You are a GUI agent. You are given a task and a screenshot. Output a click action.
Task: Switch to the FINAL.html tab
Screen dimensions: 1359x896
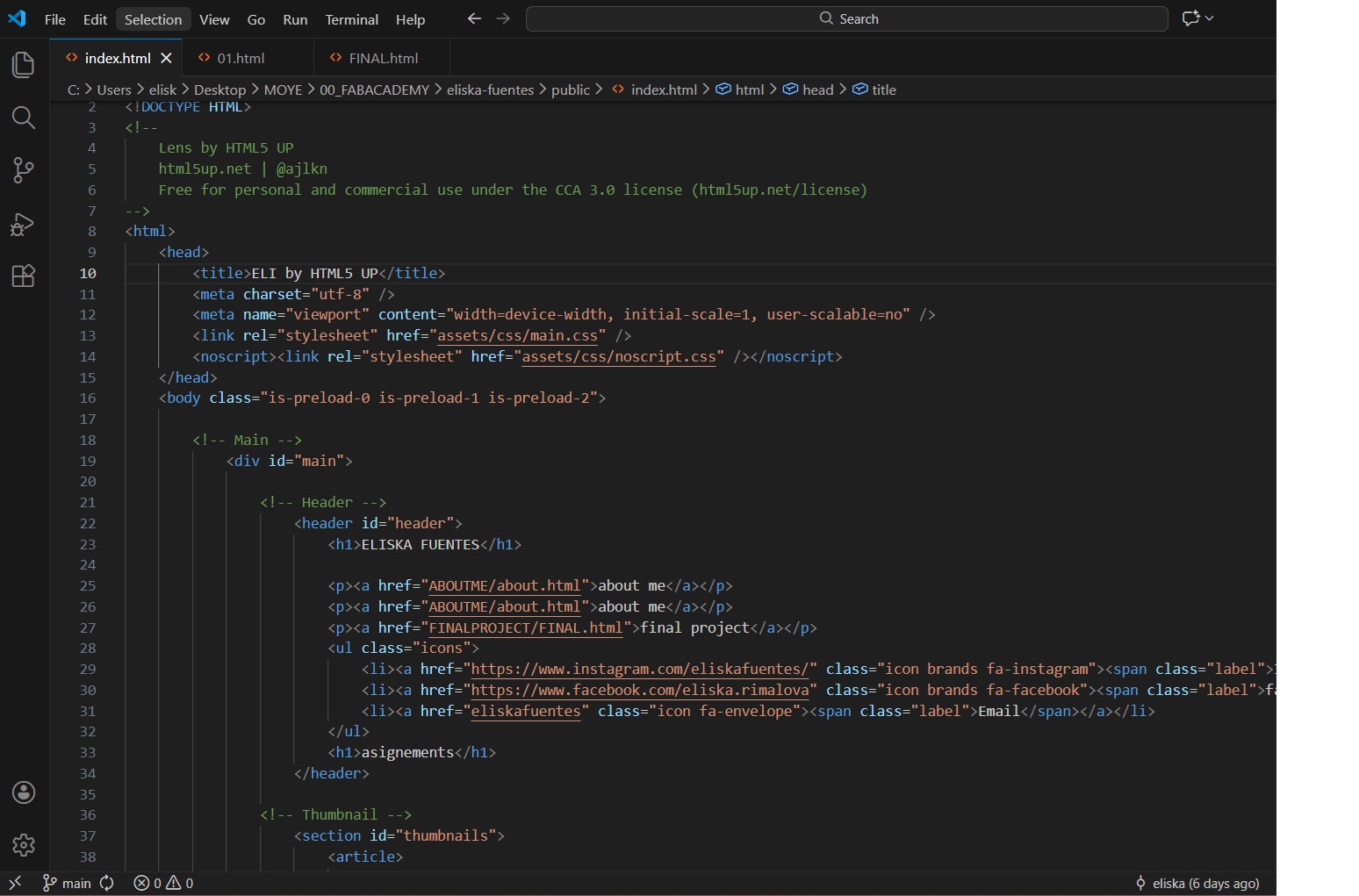tap(383, 58)
